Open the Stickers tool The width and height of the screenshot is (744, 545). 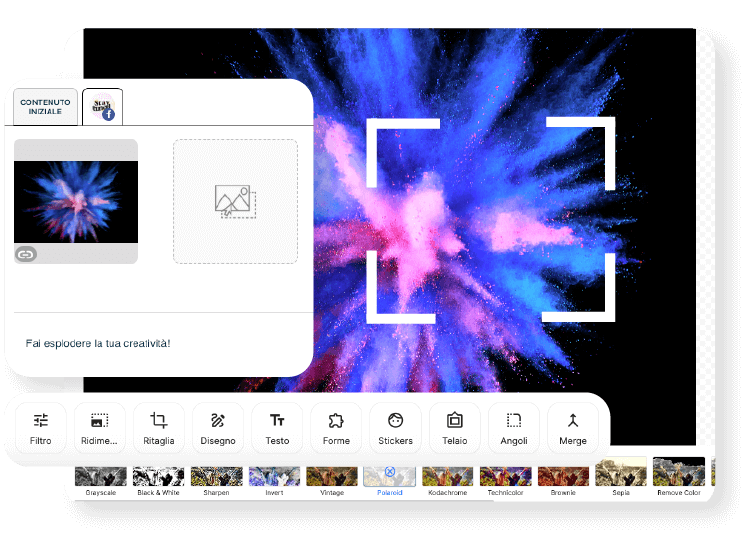pos(395,429)
